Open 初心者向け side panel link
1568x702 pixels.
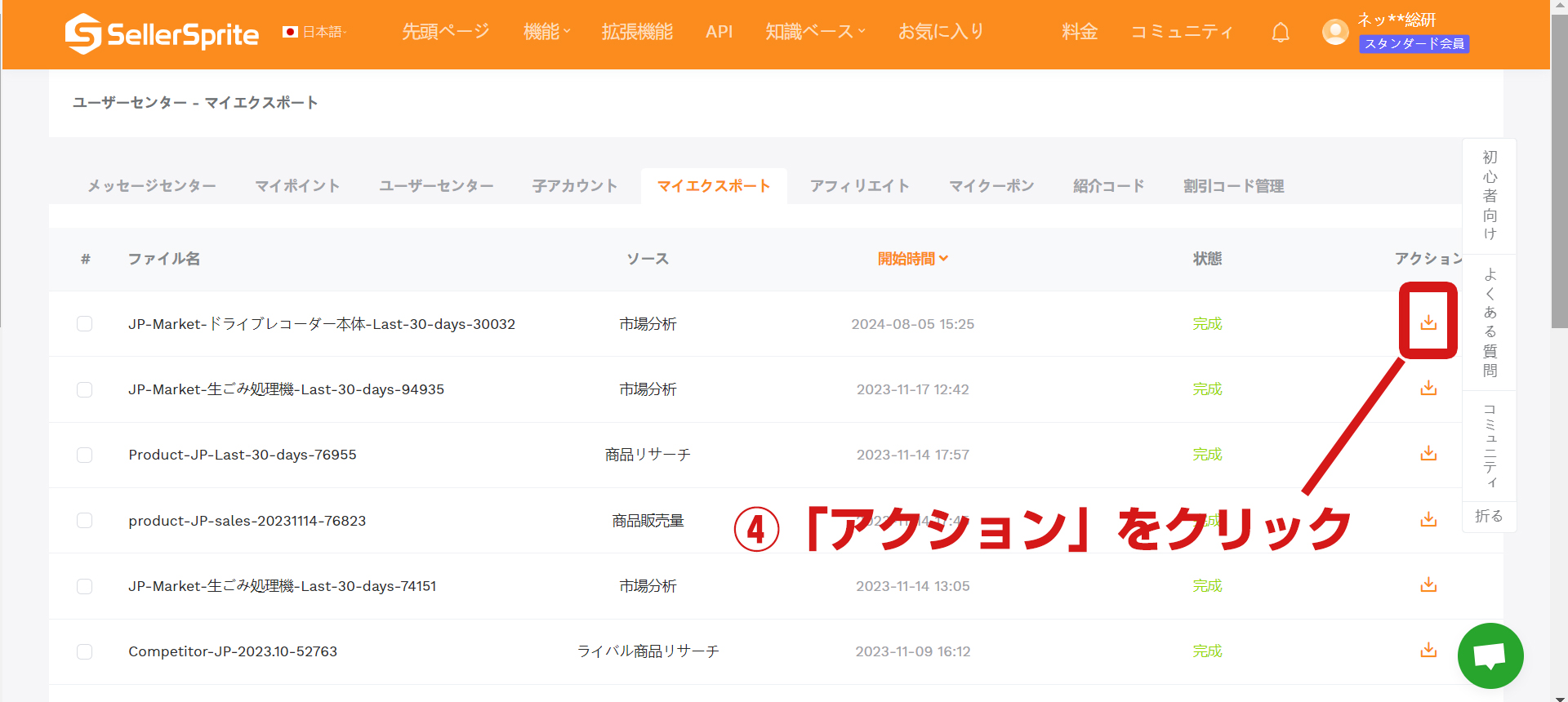(1490, 195)
